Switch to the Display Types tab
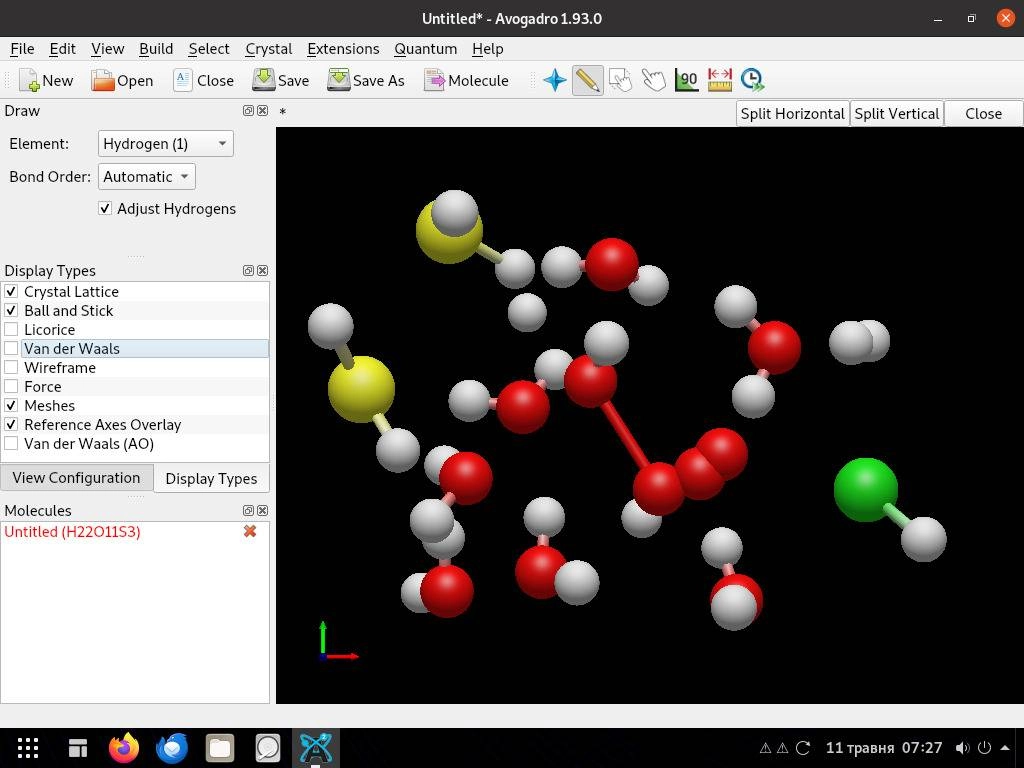This screenshot has width=1024, height=768. (x=212, y=479)
